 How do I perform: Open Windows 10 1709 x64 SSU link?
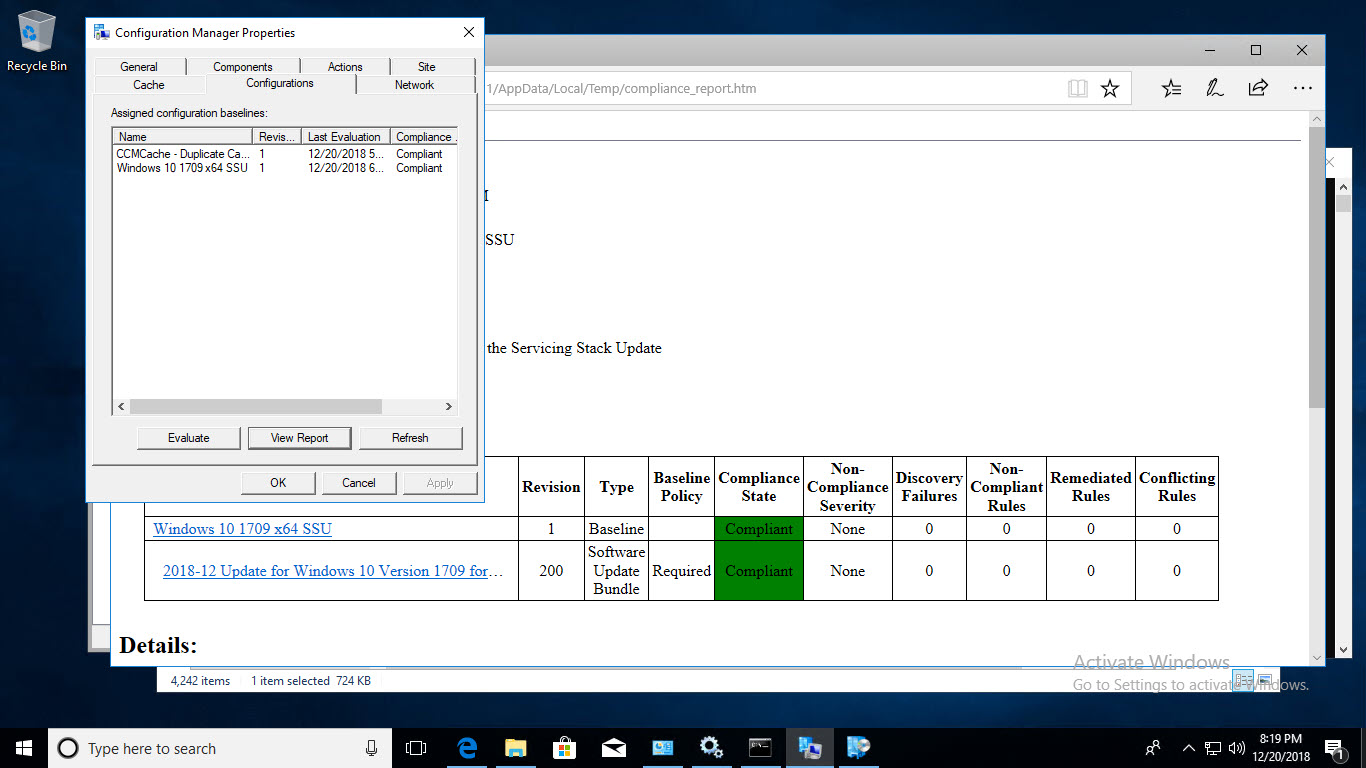[242, 529]
